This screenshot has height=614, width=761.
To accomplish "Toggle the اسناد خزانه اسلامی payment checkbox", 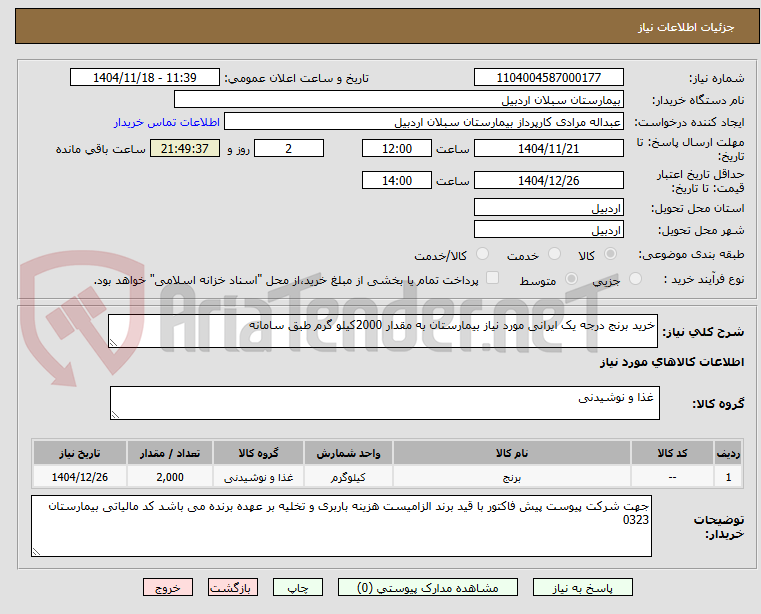I will point(492,278).
